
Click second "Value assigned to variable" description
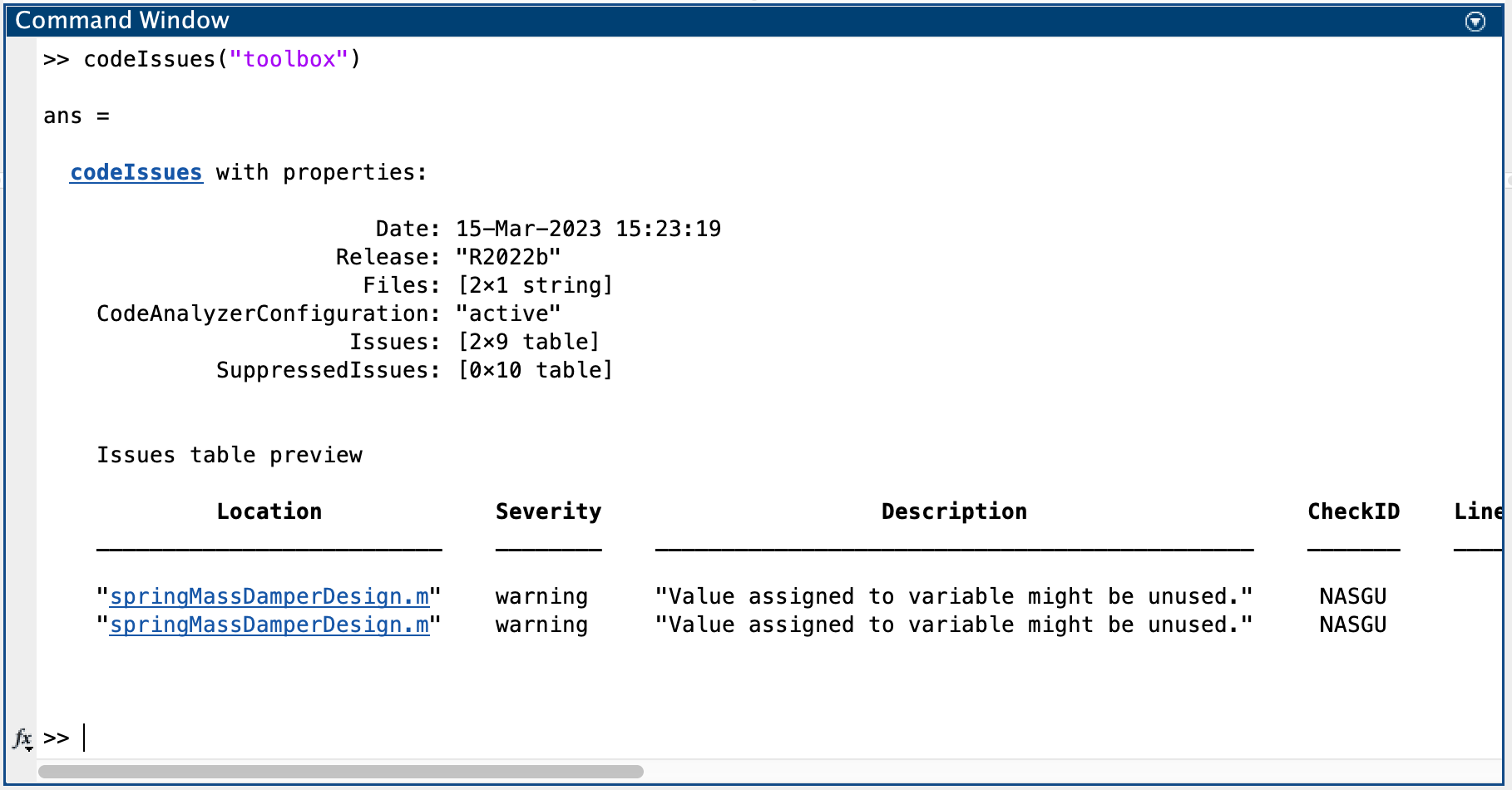click(954, 625)
